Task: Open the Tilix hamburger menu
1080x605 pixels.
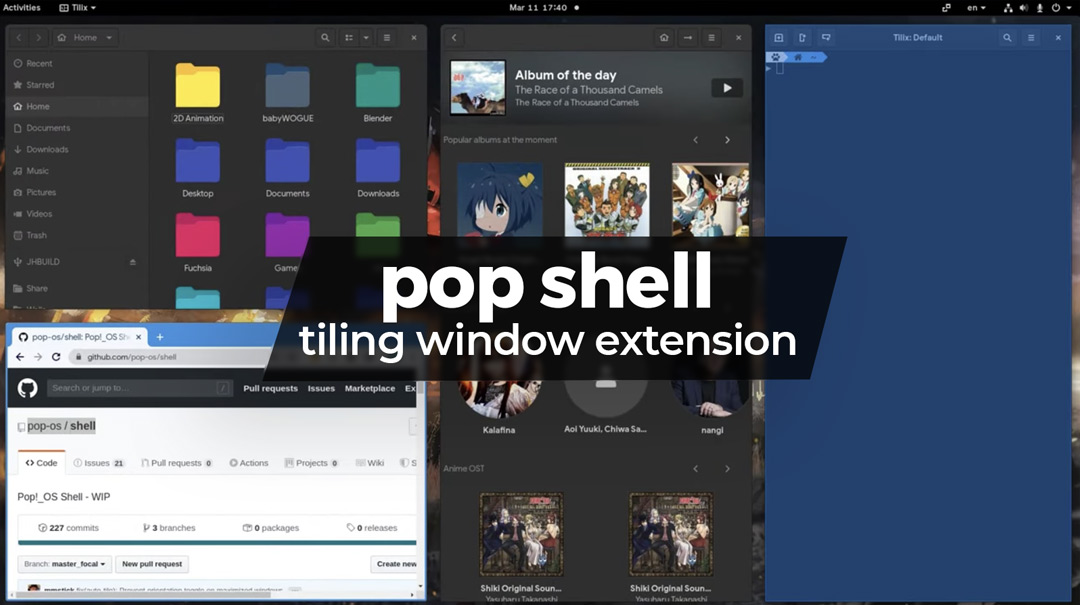Action: point(1031,37)
